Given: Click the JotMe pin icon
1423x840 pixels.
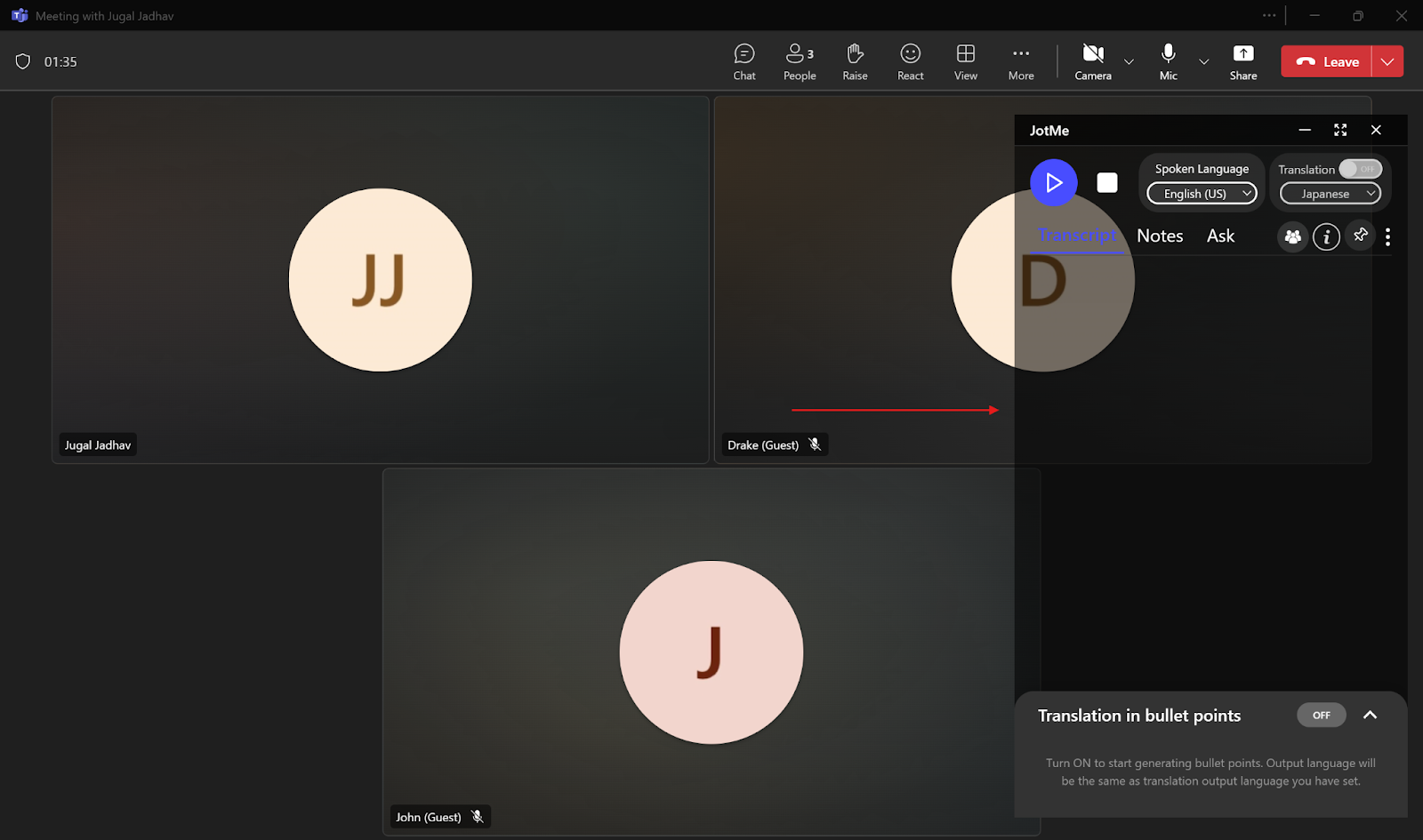Looking at the screenshot, I should pyautogui.click(x=1360, y=236).
